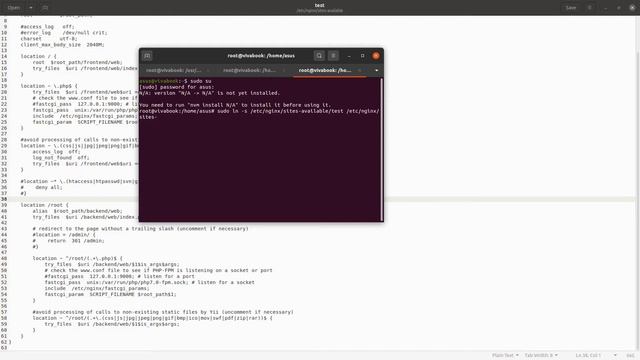Switch to first terminal tab root@vivabook: /usr/...
Viewport: 640px width, 360px height.
click(173, 70)
